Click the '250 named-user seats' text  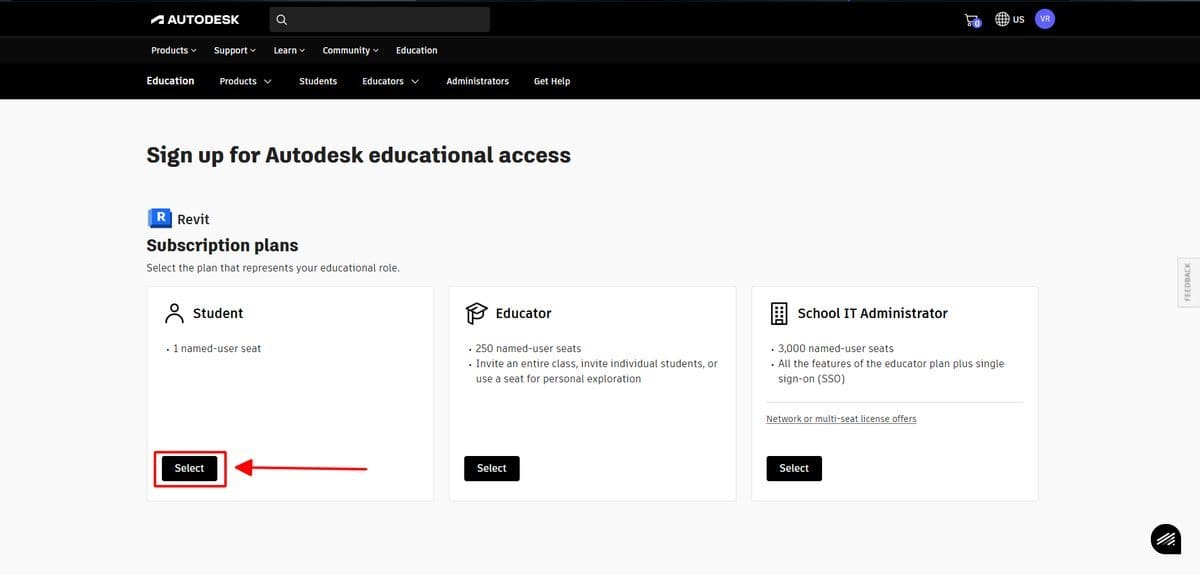click(x=528, y=348)
